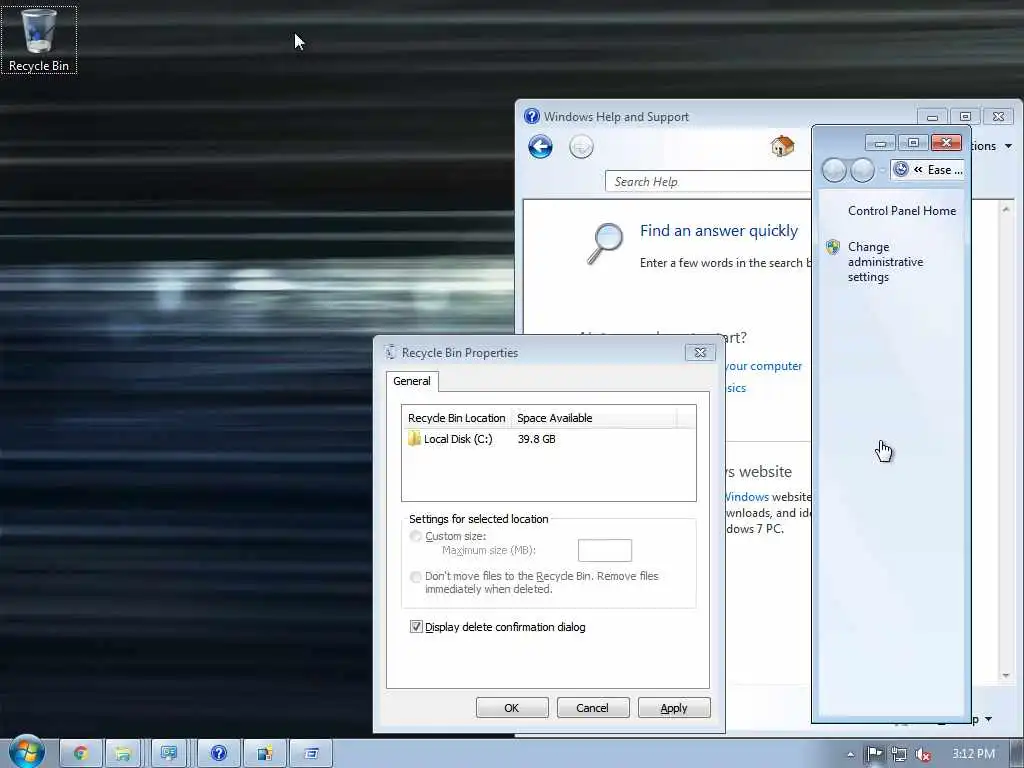The width and height of the screenshot is (1024, 768).
Task: Click the Help window scrollbar down arrow
Action: pyautogui.click(x=1006, y=675)
